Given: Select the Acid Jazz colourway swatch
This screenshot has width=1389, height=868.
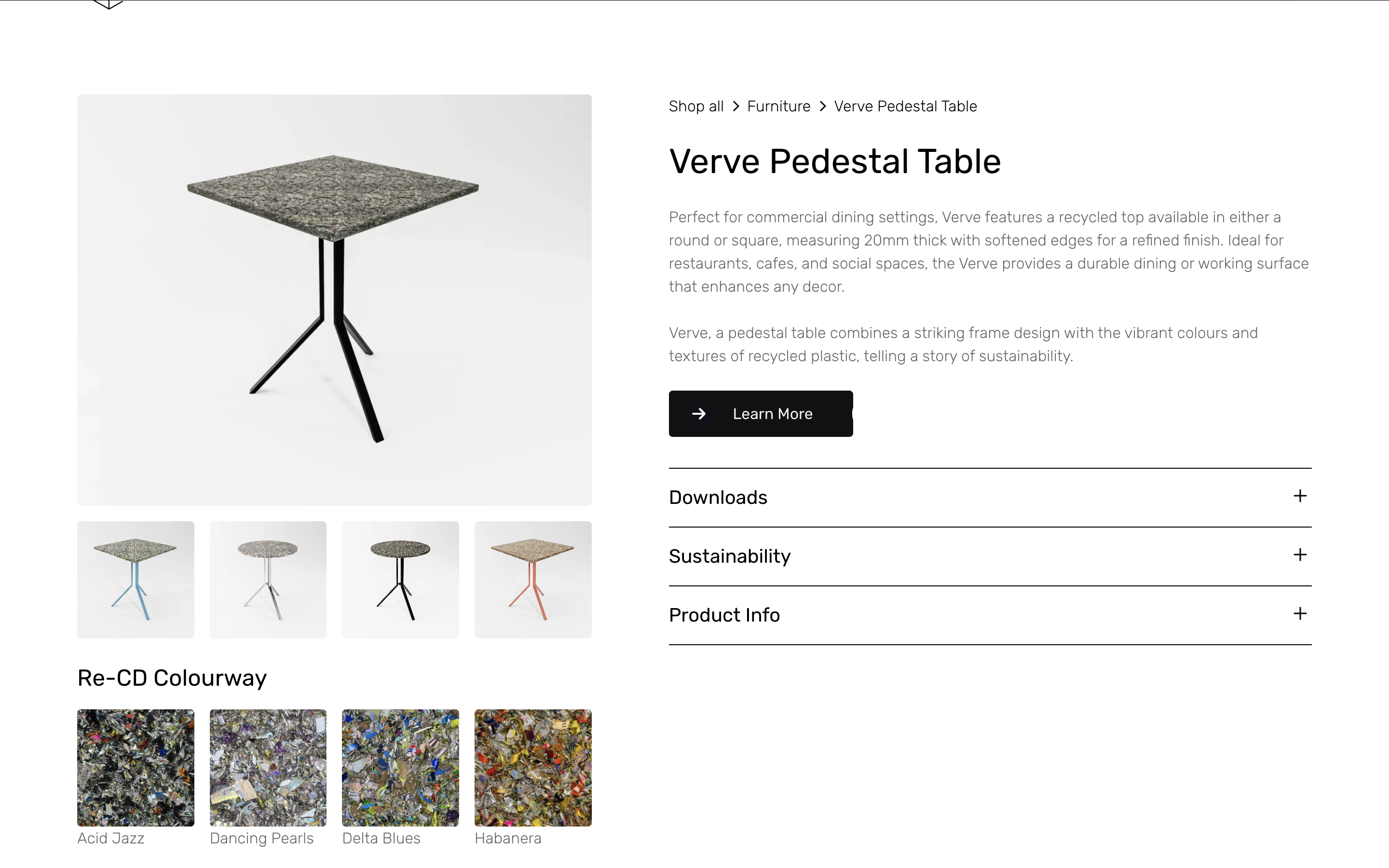Looking at the screenshot, I should coord(136,768).
